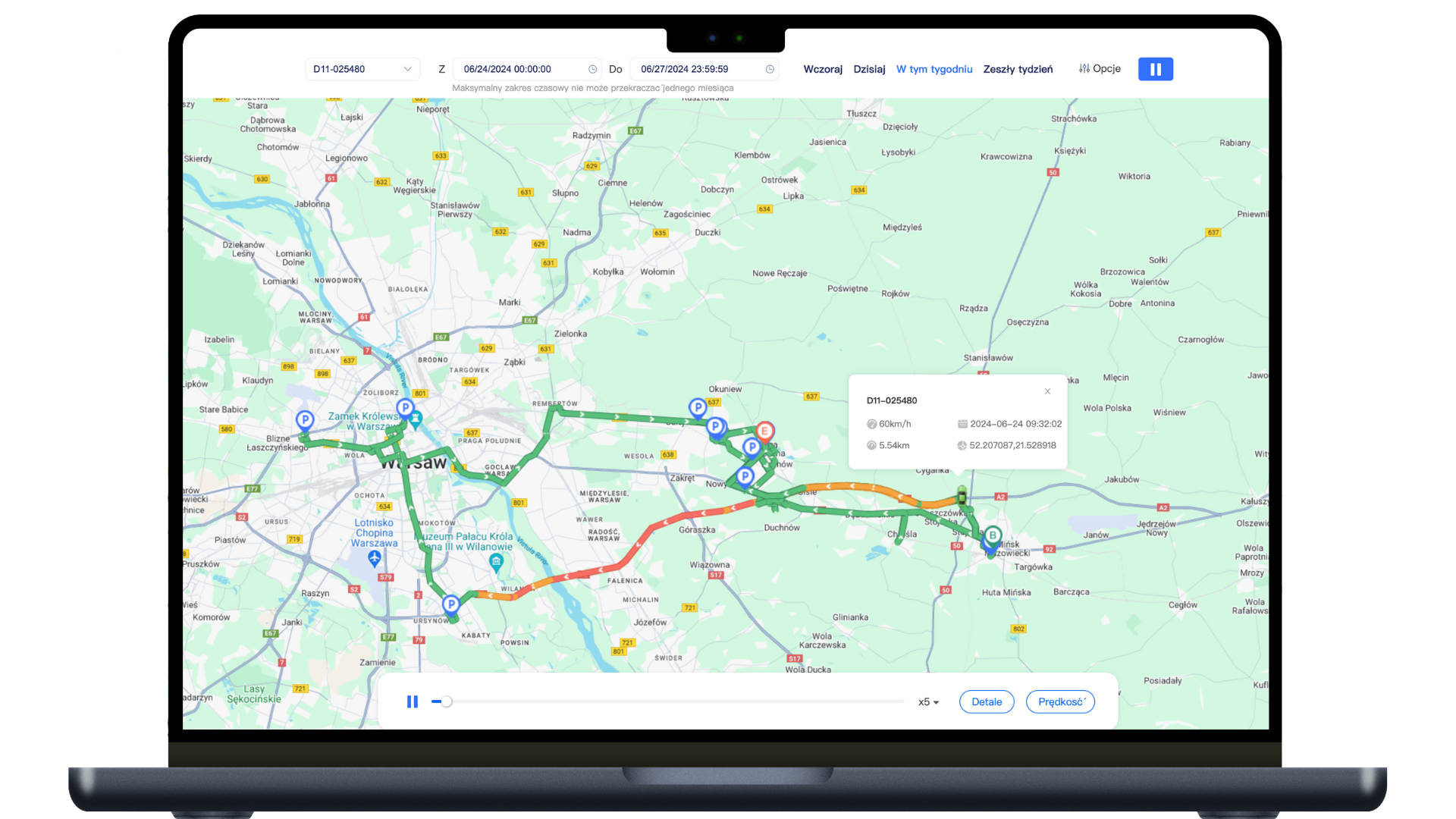Click the mileage icon beside 5.54km

click(872, 445)
